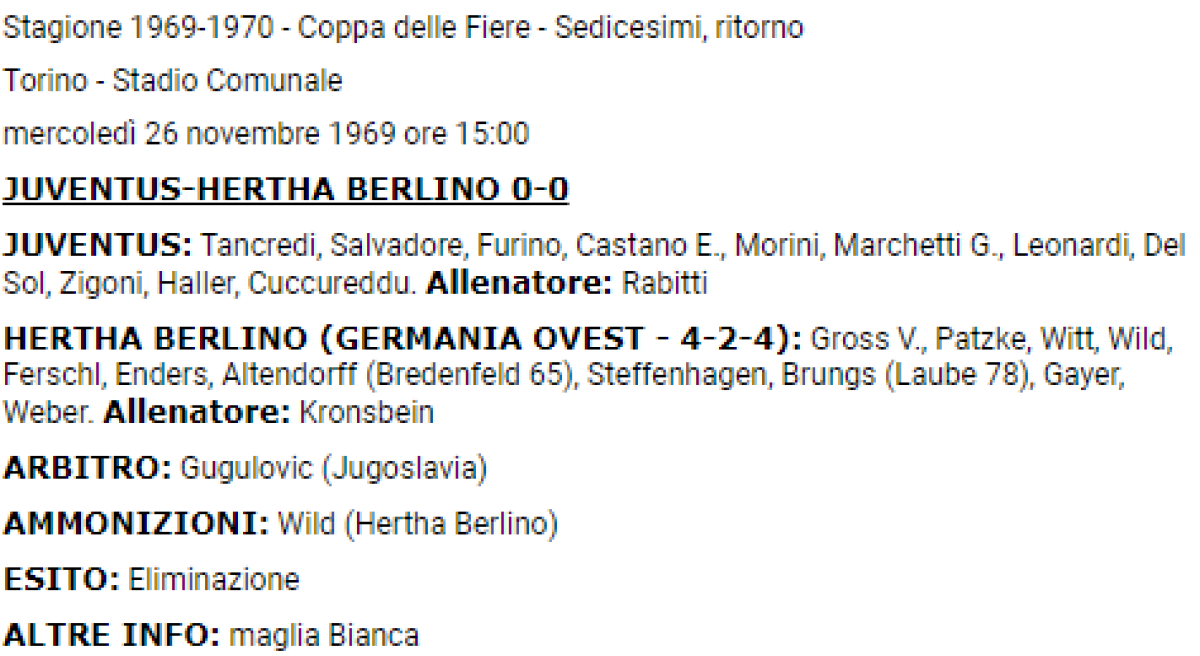Click the ARBITRO label
1200x656 pixels.
click(88, 469)
